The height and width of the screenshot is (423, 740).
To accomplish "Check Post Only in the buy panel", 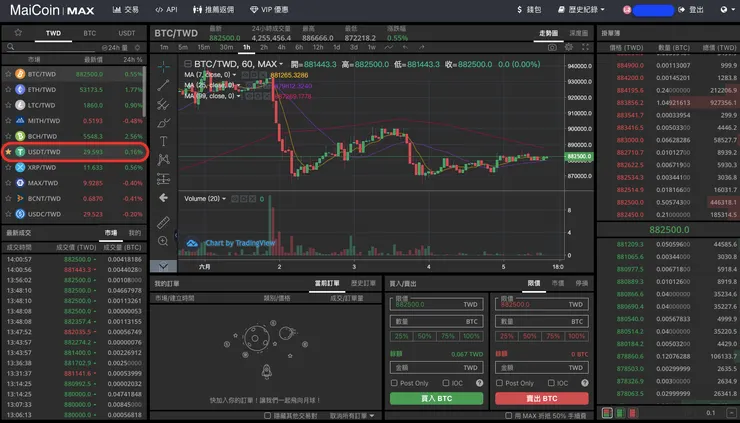I will (394, 383).
